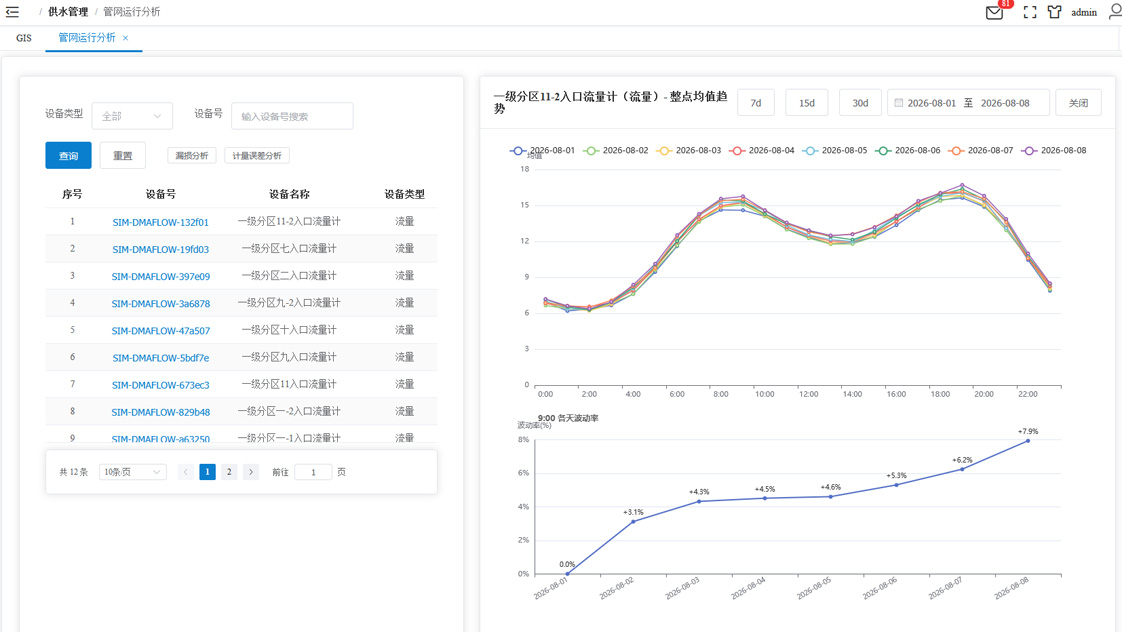Open the 10条/页 page size dropdown

[x=132, y=472]
